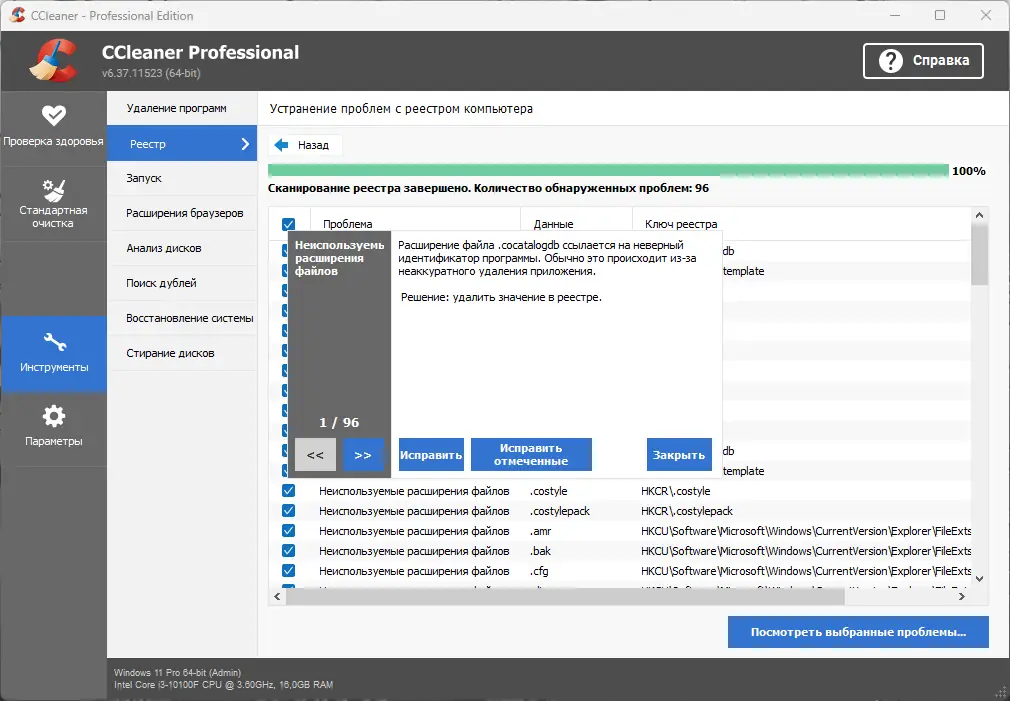Click scroll down arrow of results list
The width and height of the screenshot is (1010, 701).
(979, 579)
